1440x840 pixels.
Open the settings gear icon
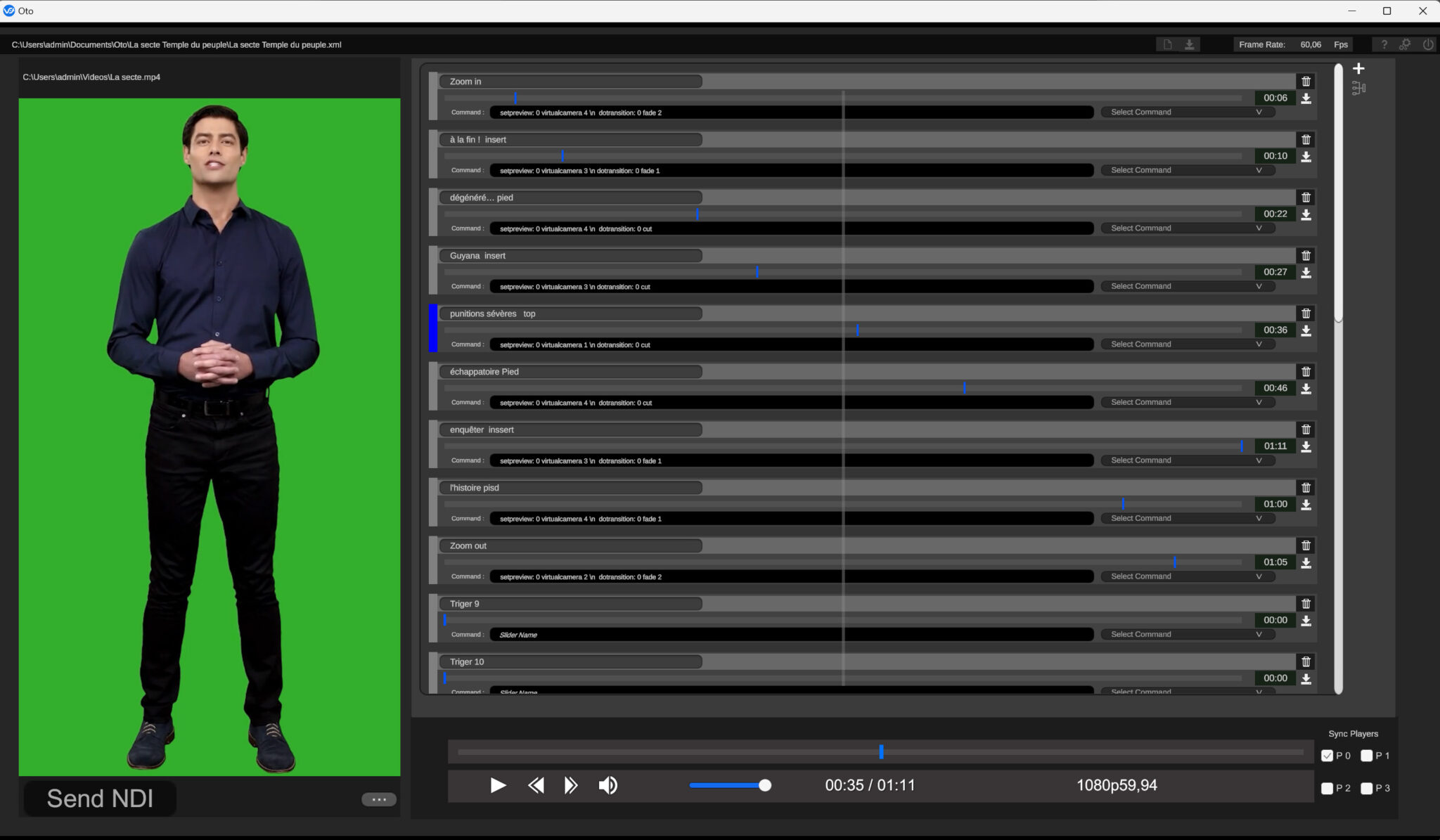[x=1406, y=44]
